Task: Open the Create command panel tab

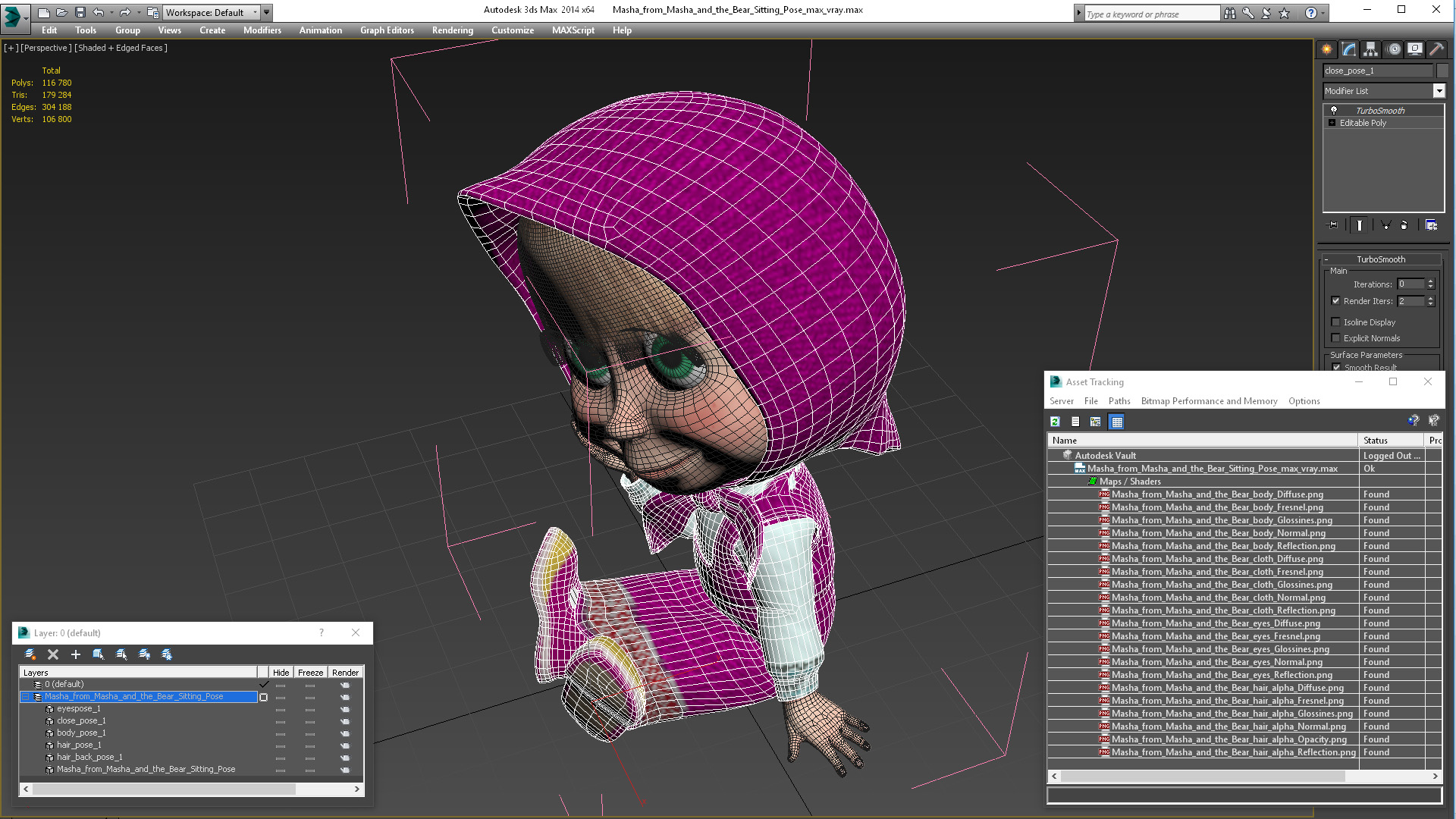Action: [1327, 49]
